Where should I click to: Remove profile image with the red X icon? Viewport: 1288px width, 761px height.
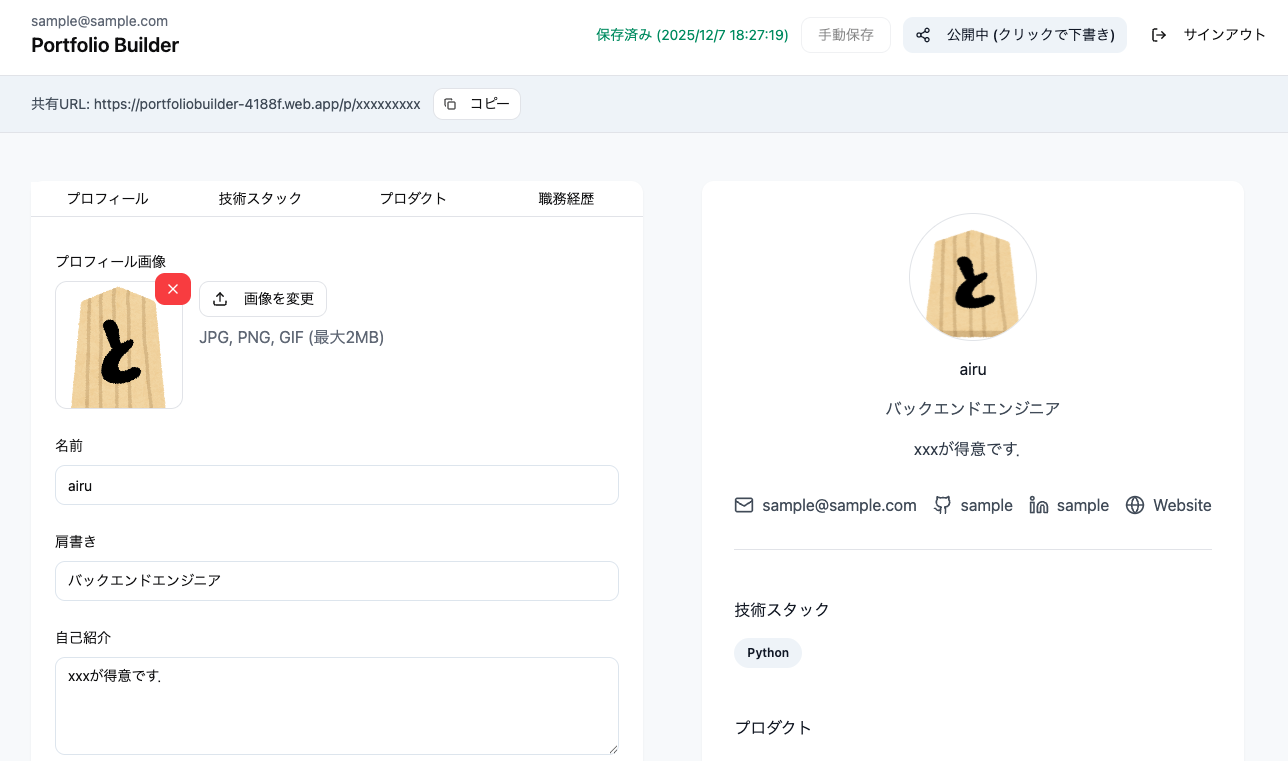click(172, 288)
